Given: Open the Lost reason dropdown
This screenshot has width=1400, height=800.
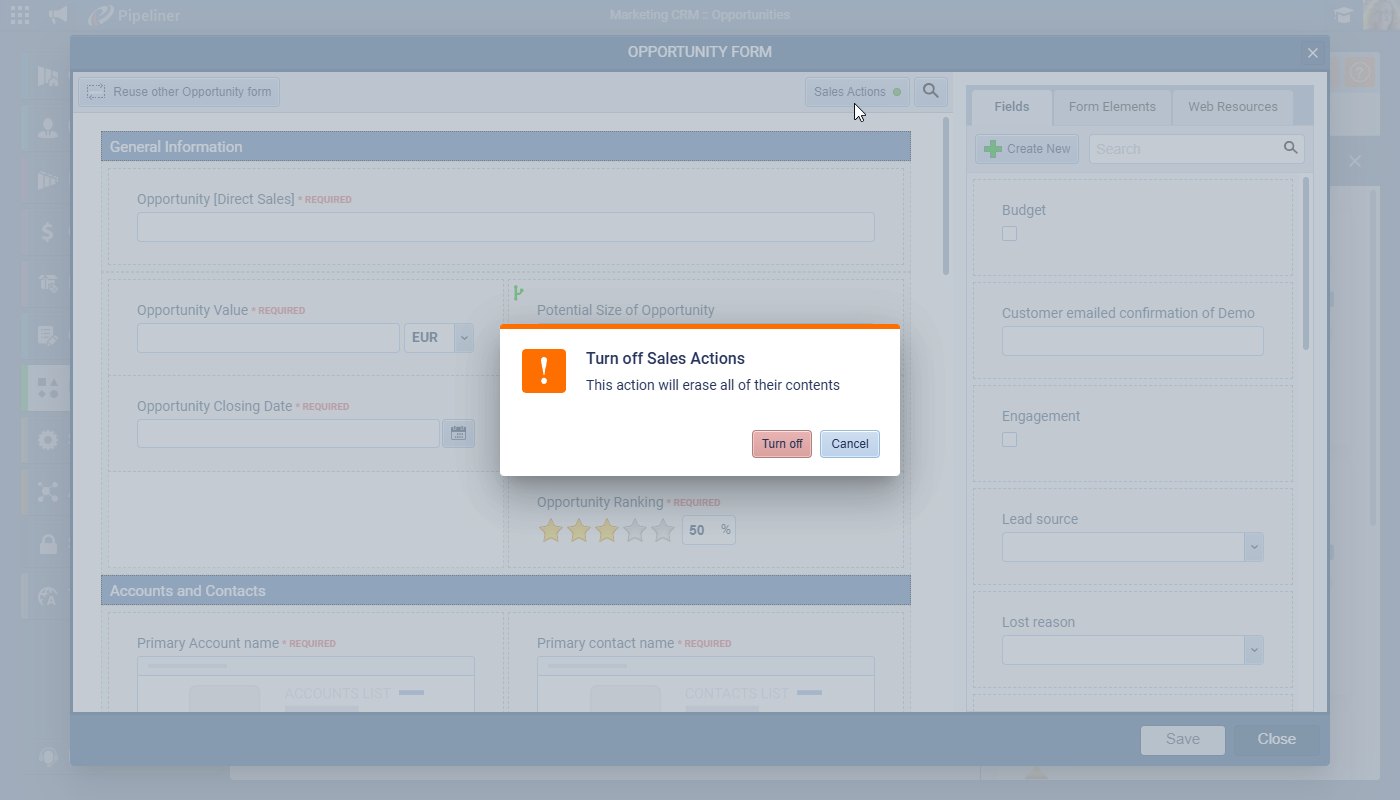Looking at the screenshot, I should pos(1253,650).
